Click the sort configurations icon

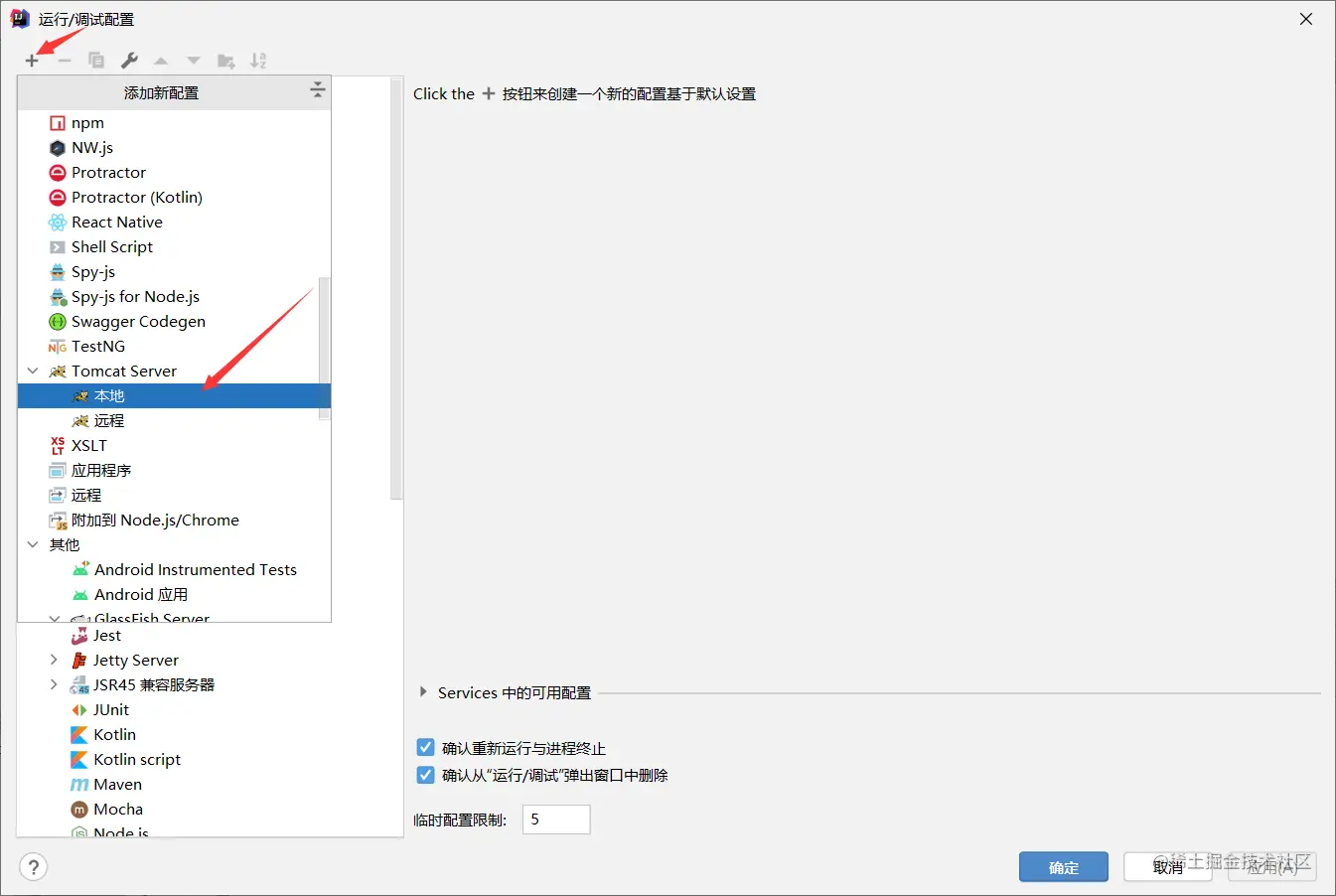click(258, 61)
